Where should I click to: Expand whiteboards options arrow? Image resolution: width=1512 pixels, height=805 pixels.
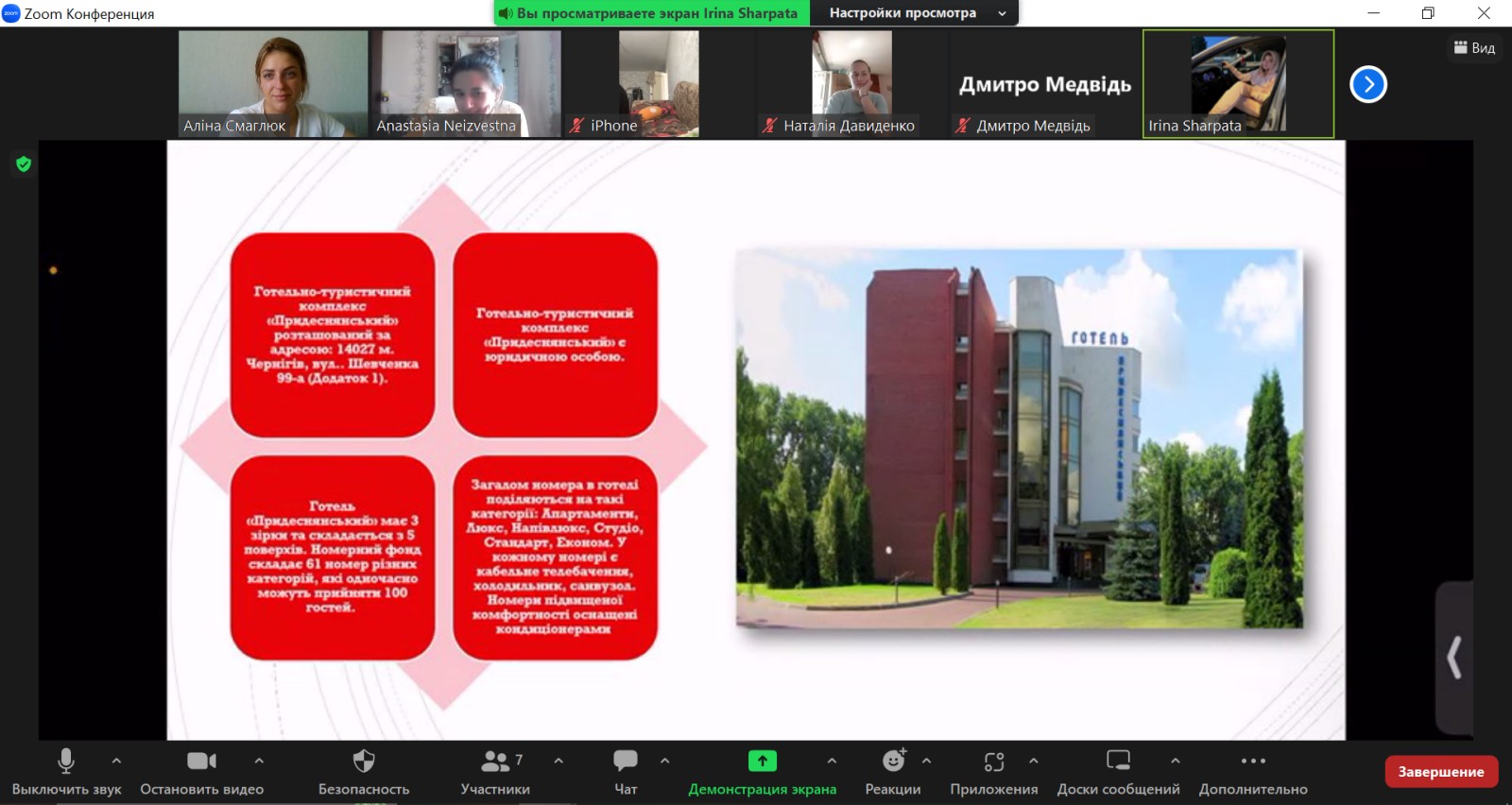click(1175, 760)
